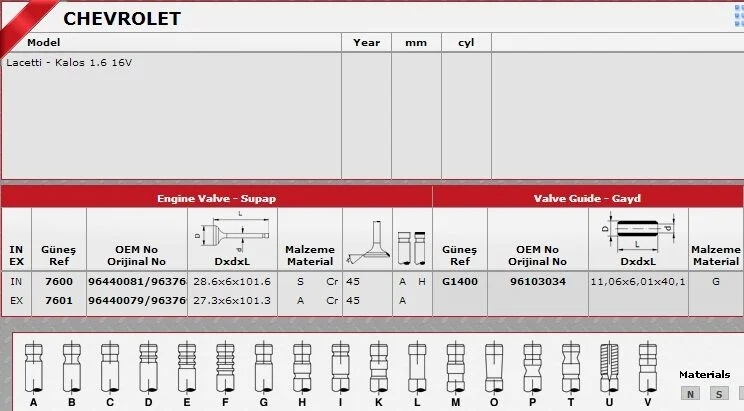The height and width of the screenshot is (411, 744).
Task: Click the Model column header
Action: (x=44, y=43)
